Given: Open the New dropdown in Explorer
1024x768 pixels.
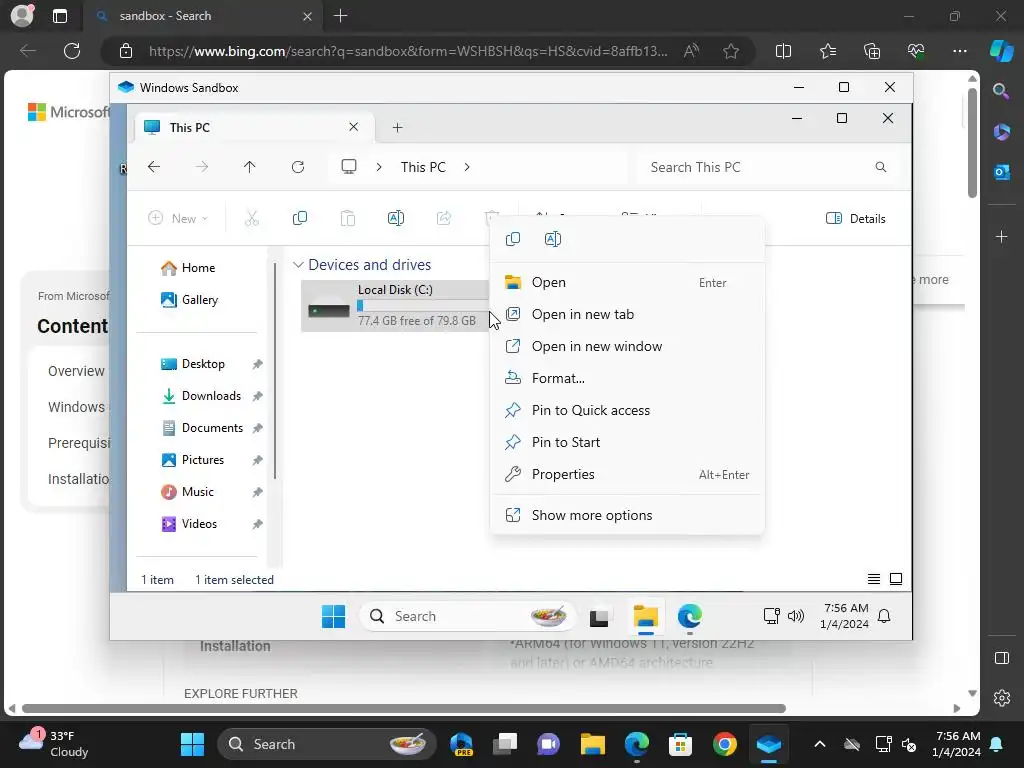Looking at the screenshot, I should click(x=178, y=219).
